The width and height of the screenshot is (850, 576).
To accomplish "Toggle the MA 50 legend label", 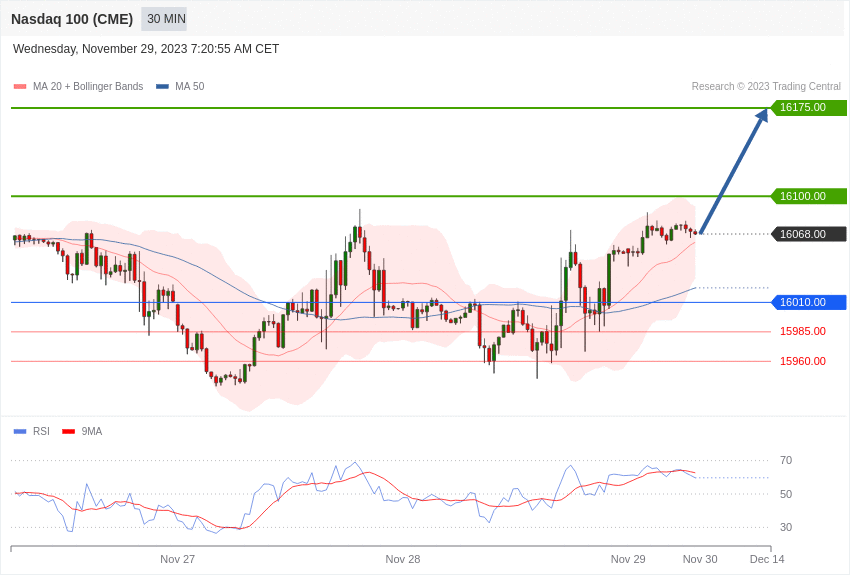I will (x=190, y=87).
